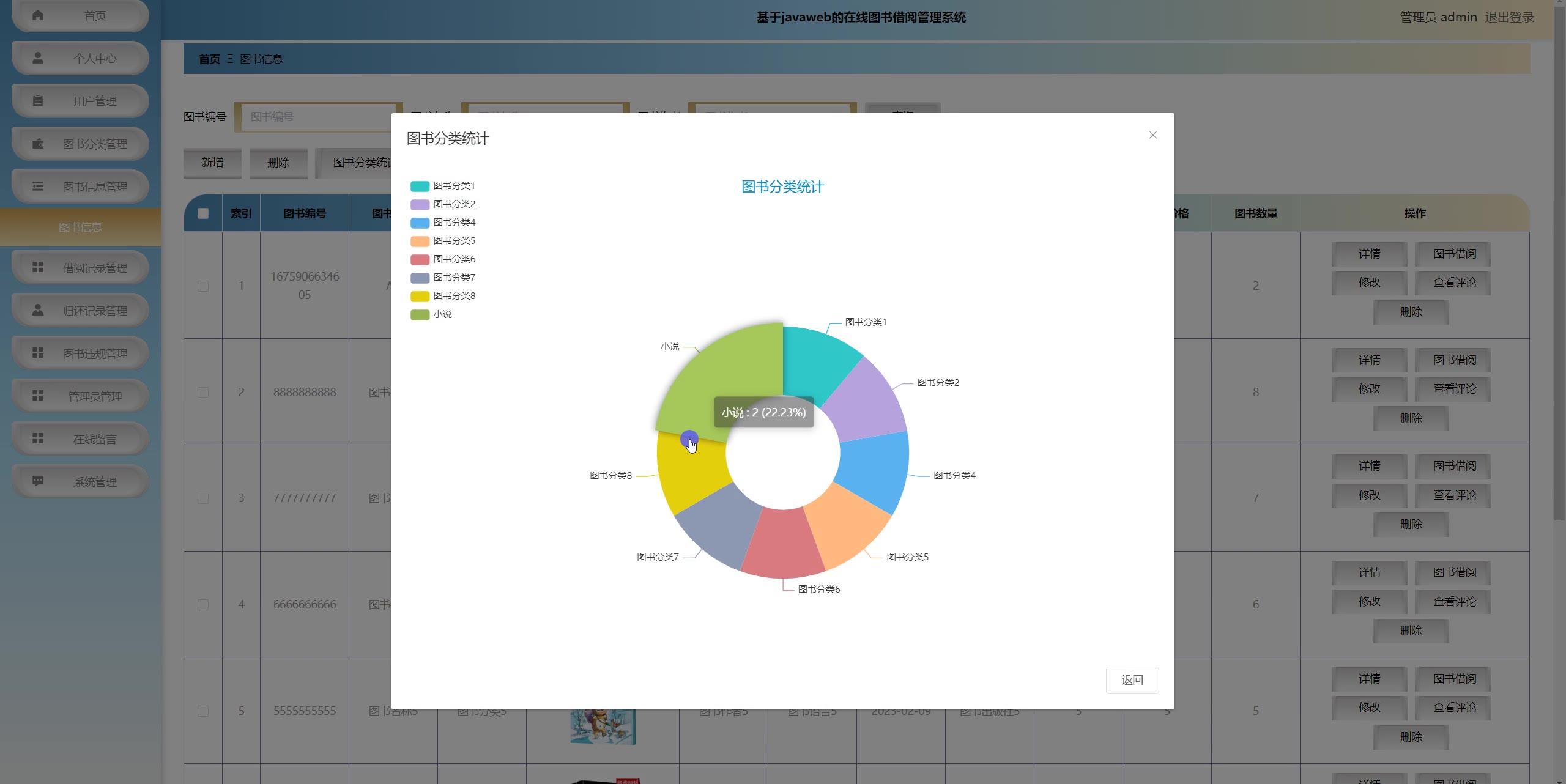The width and height of the screenshot is (1566, 784).
Task: Click the grid icon beside 借阅记录管理
Action: pos(38,268)
